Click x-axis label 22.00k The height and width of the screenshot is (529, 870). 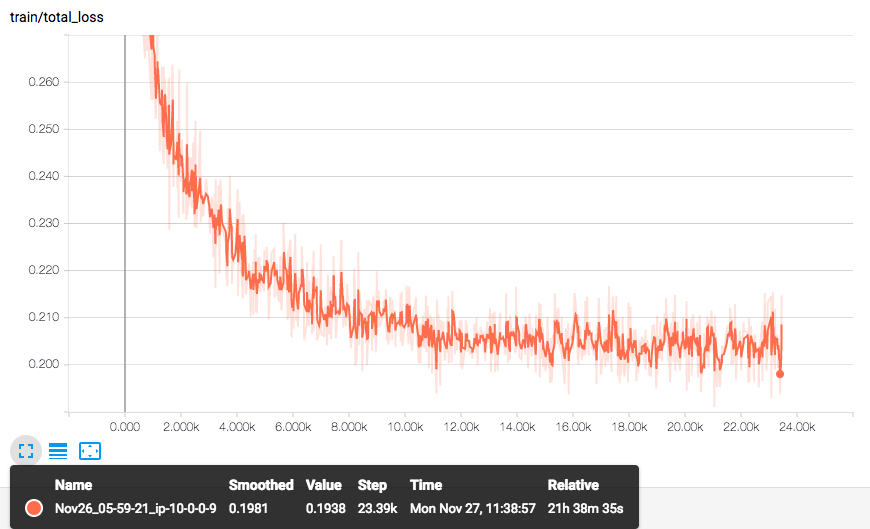(x=741, y=427)
